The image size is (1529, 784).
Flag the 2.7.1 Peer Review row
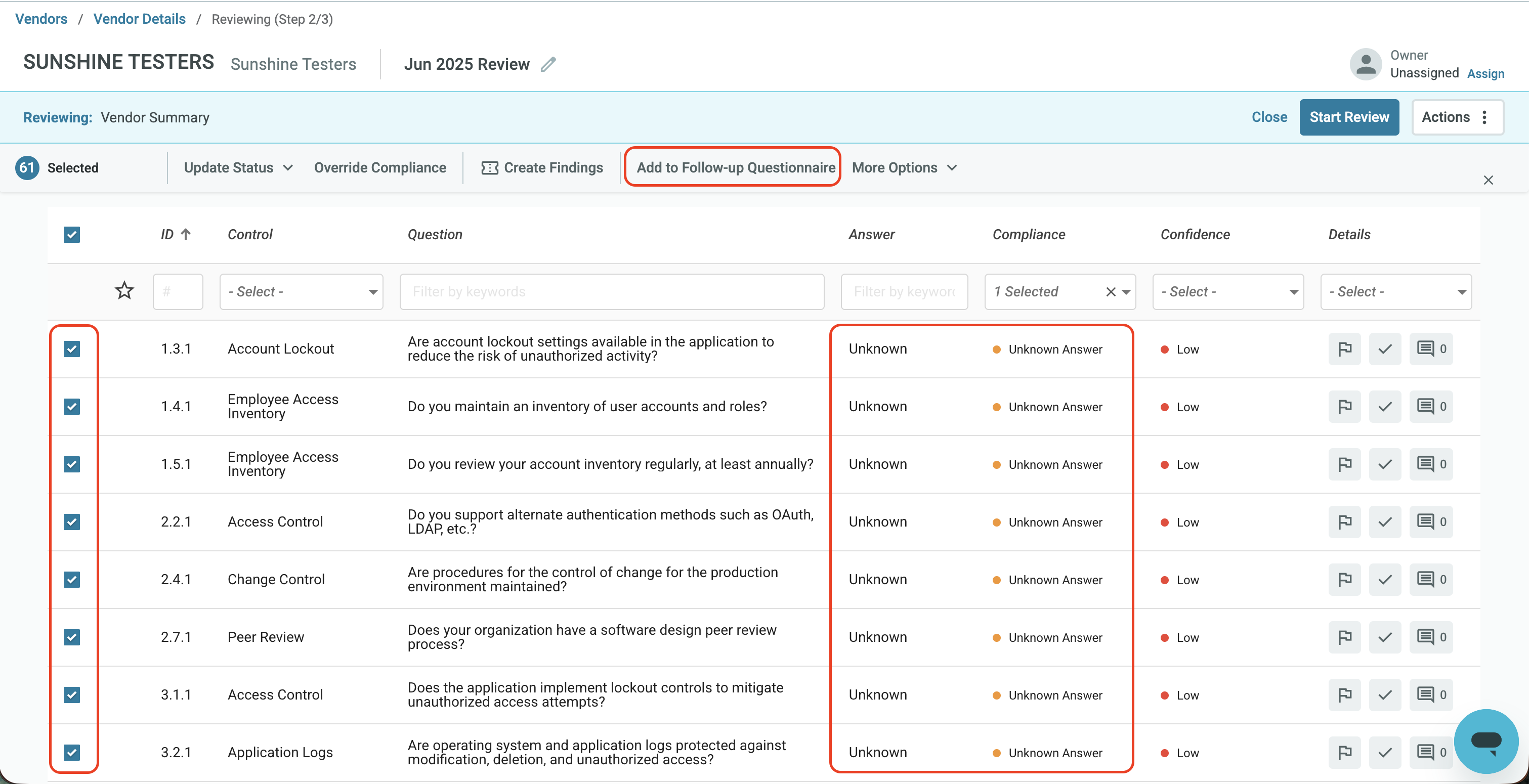[x=1344, y=637]
